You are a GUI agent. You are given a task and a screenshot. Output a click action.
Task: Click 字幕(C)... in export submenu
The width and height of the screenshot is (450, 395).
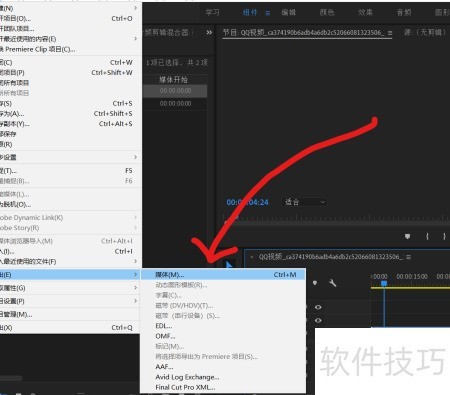(223, 295)
